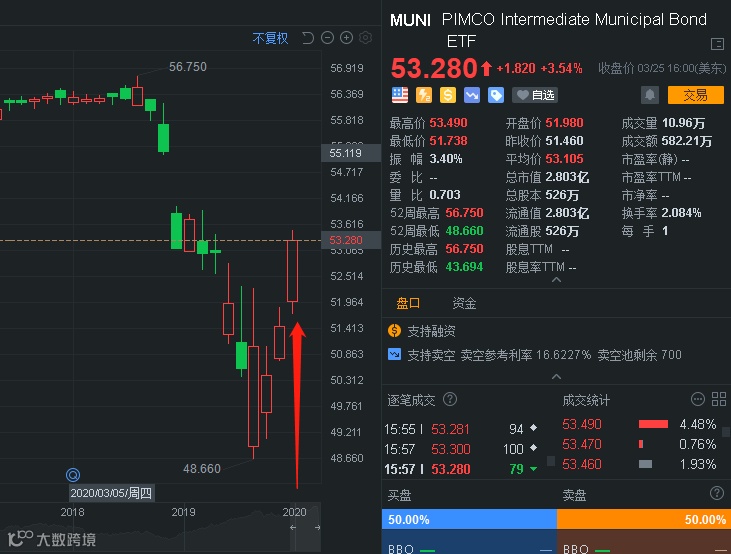Collapse the quote details with the chevron
Screen dimensions: 731x554
(x=556, y=280)
